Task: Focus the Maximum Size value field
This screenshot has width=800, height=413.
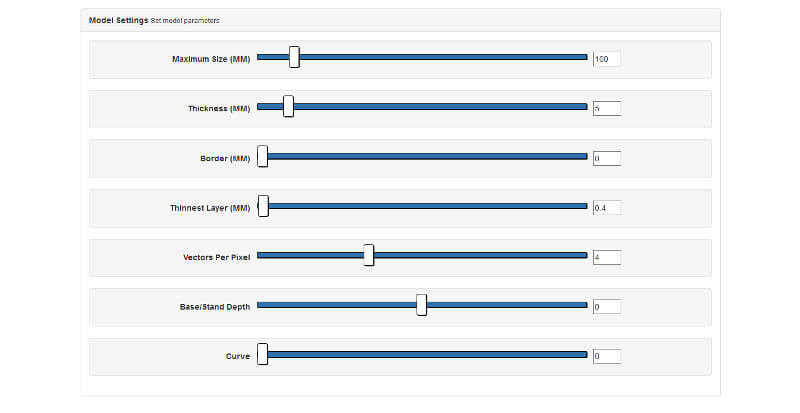Action: (x=606, y=59)
